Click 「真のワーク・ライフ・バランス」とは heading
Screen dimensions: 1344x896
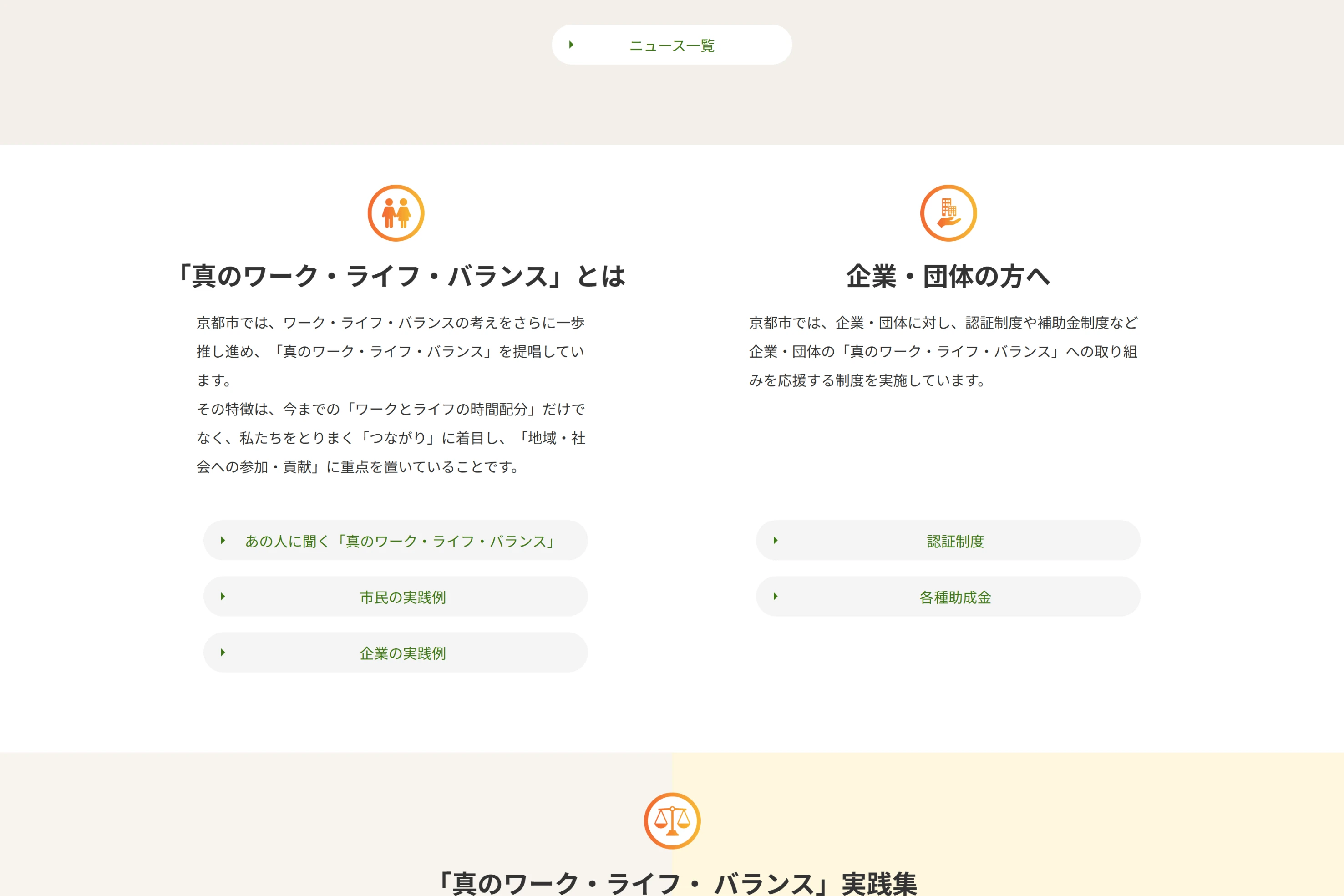tap(400, 276)
